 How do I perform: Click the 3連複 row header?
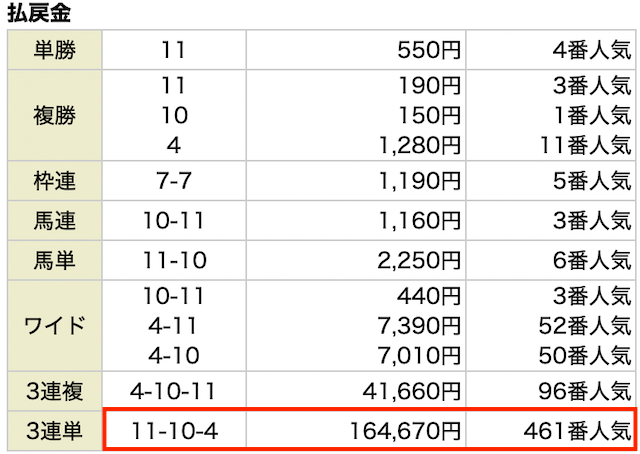coord(55,391)
